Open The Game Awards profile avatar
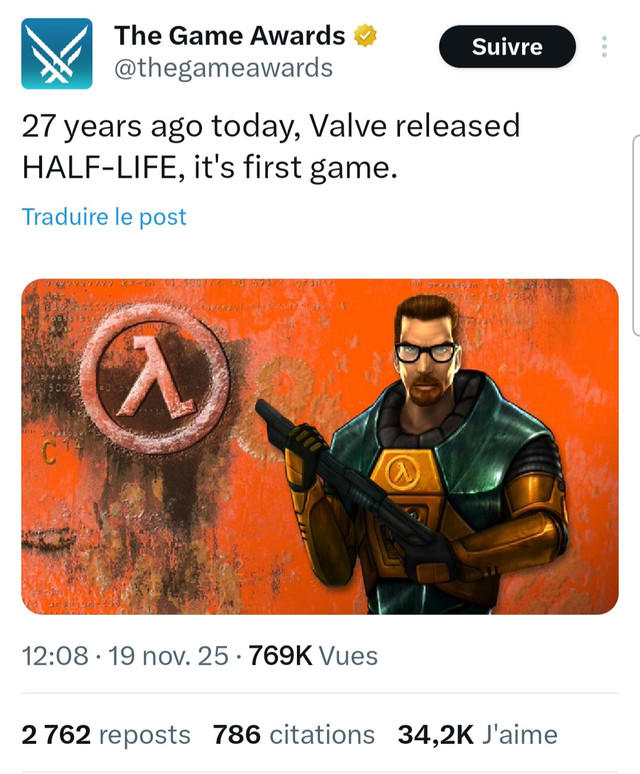 click(56, 53)
